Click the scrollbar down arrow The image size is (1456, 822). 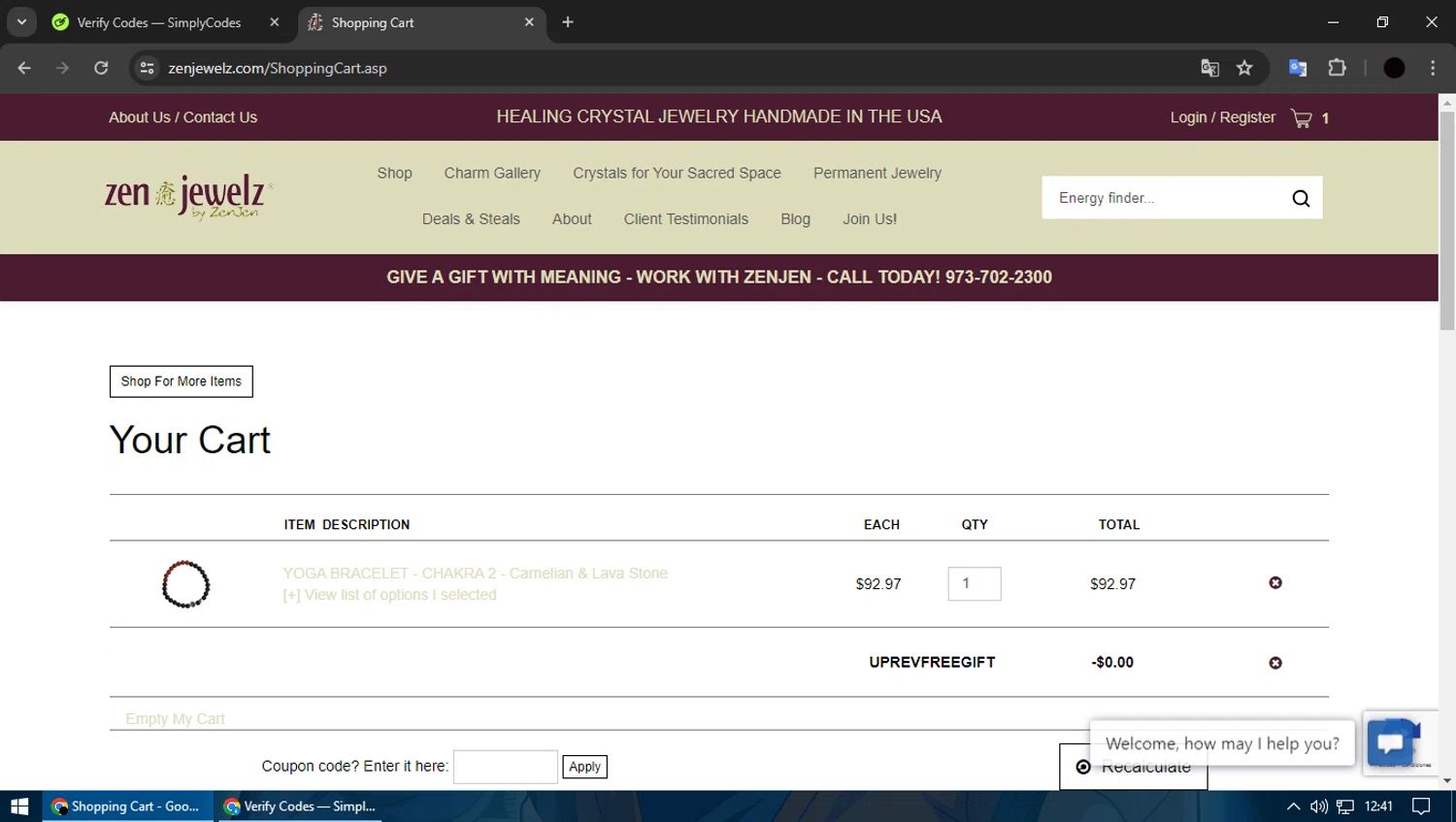[1447, 781]
